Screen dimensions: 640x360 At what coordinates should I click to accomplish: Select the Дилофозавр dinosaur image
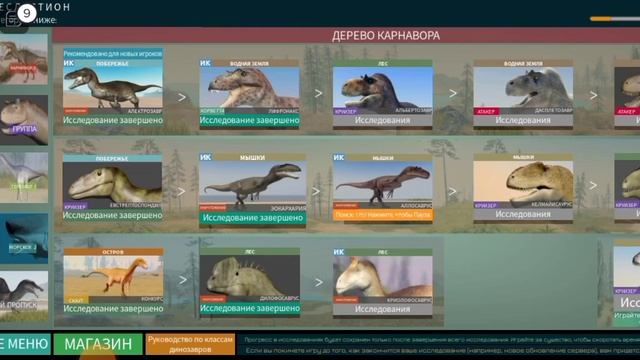249,276
